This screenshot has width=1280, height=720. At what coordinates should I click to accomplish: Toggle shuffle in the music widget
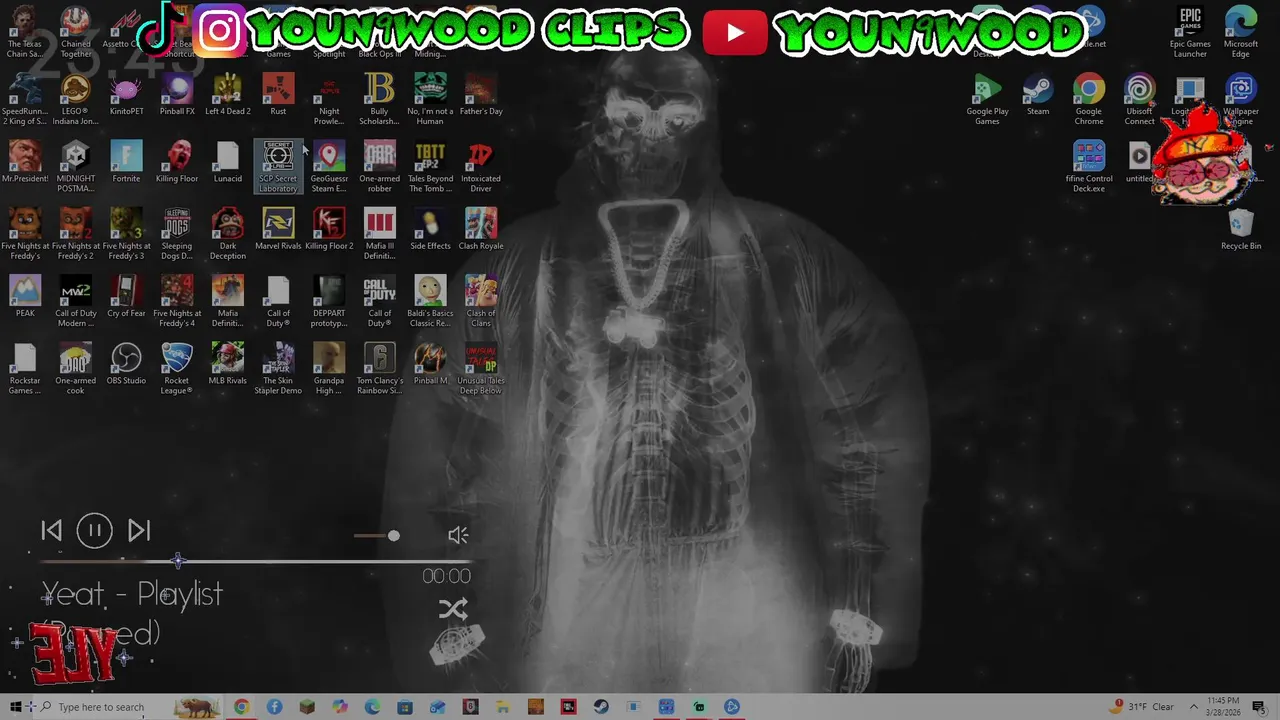point(453,609)
